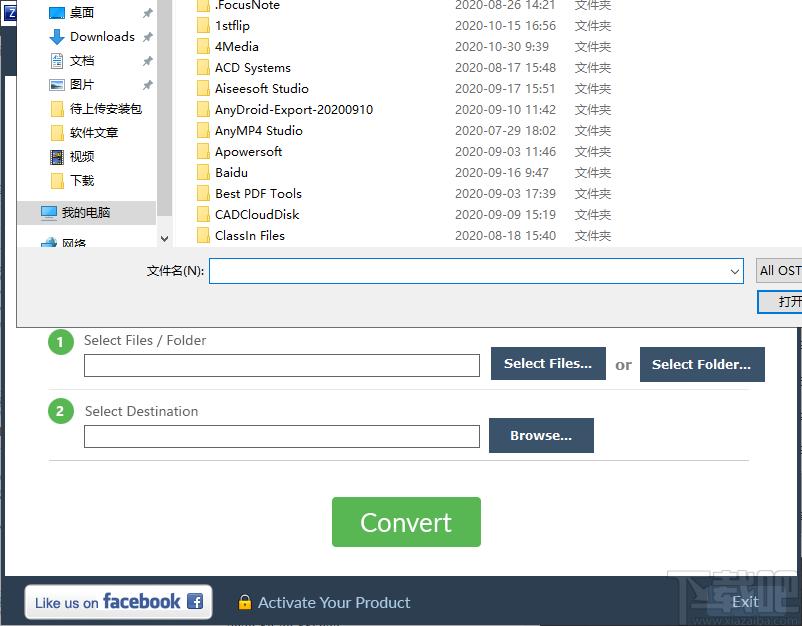
Task: Click Browse for destination
Action: 541,436
